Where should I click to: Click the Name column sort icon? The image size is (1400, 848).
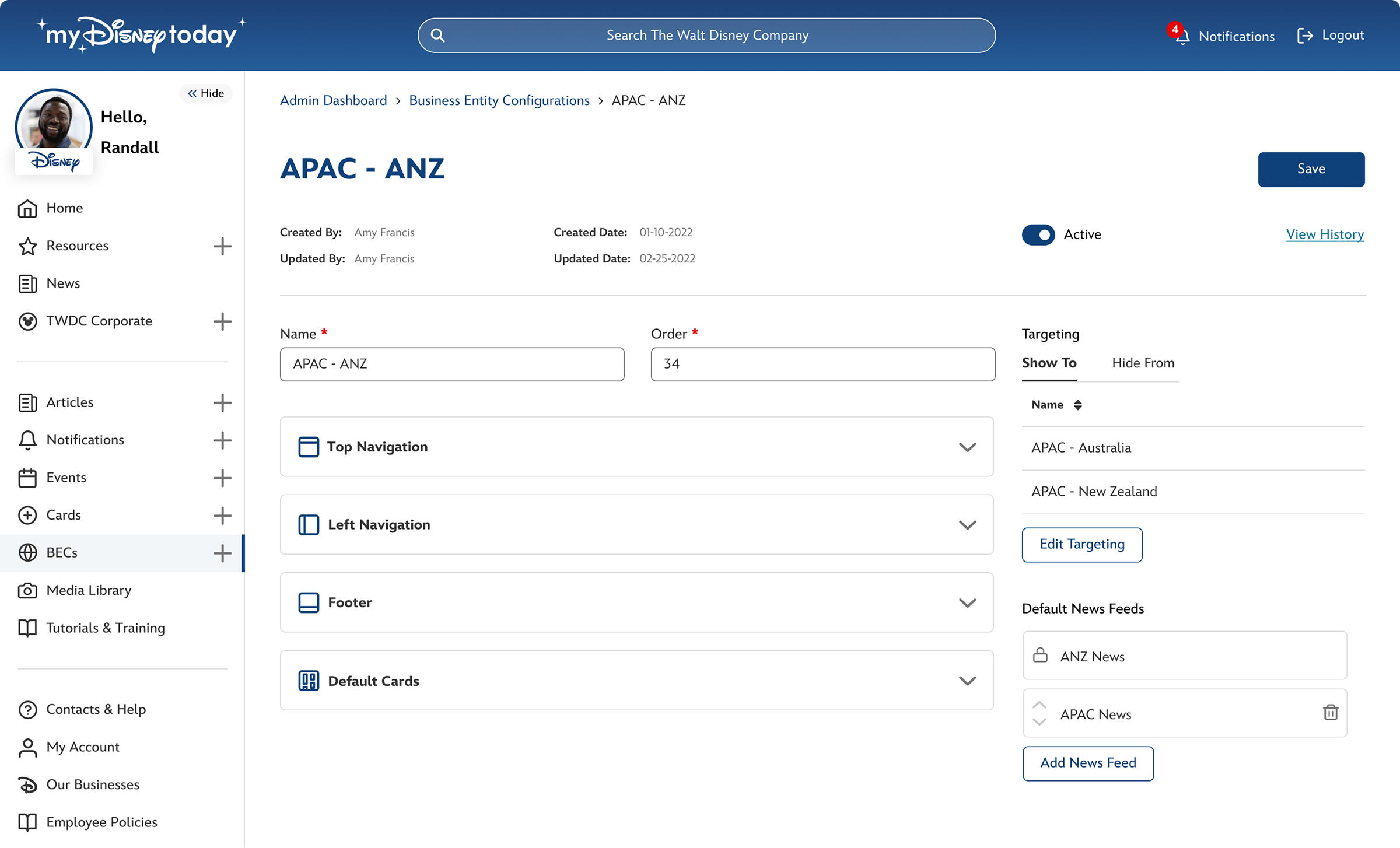click(x=1077, y=405)
